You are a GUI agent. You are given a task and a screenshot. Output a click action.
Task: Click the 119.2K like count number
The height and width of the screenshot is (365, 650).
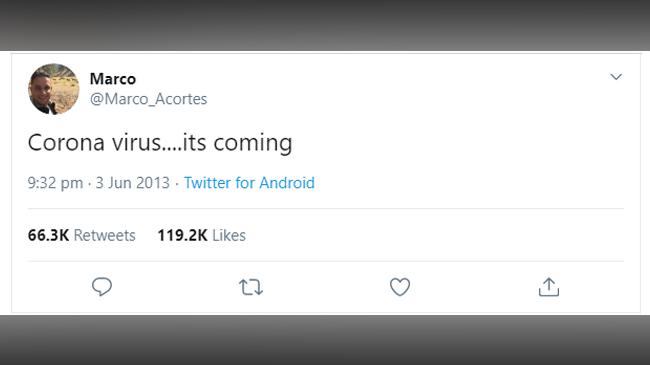pyautogui.click(x=182, y=235)
